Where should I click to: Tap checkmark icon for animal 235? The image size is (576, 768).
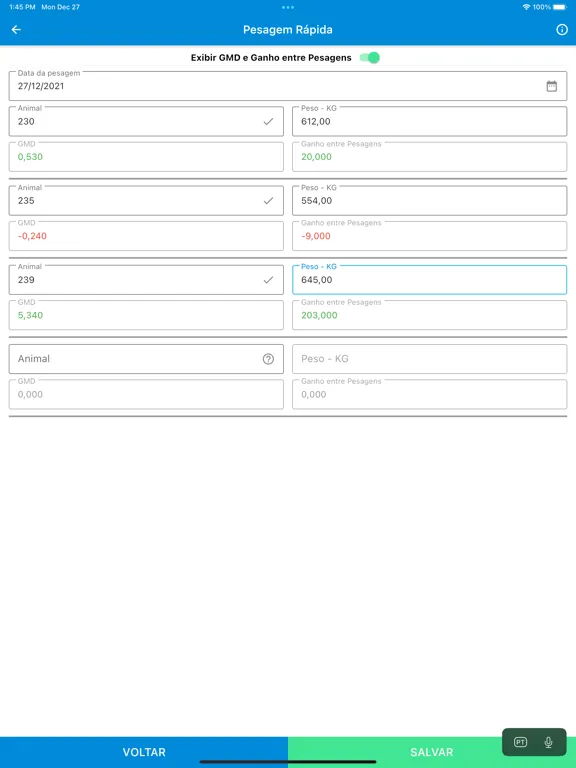point(268,201)
